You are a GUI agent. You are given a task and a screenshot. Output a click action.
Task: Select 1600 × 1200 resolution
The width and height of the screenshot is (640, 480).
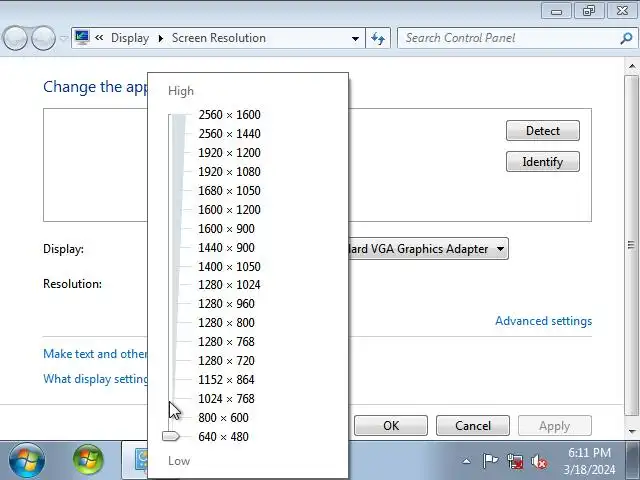tap(229, 210)
